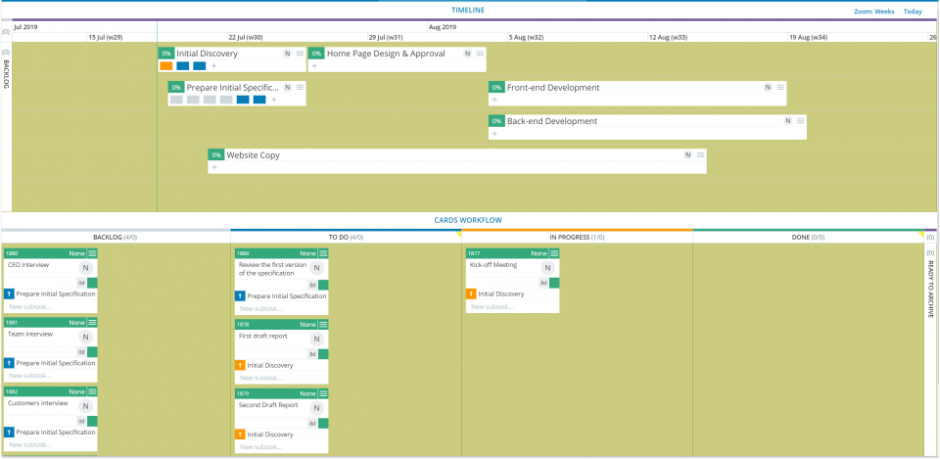The image size is (940, 459).
Task: Add a child card to Front-end Development
Action: point(494,100)
